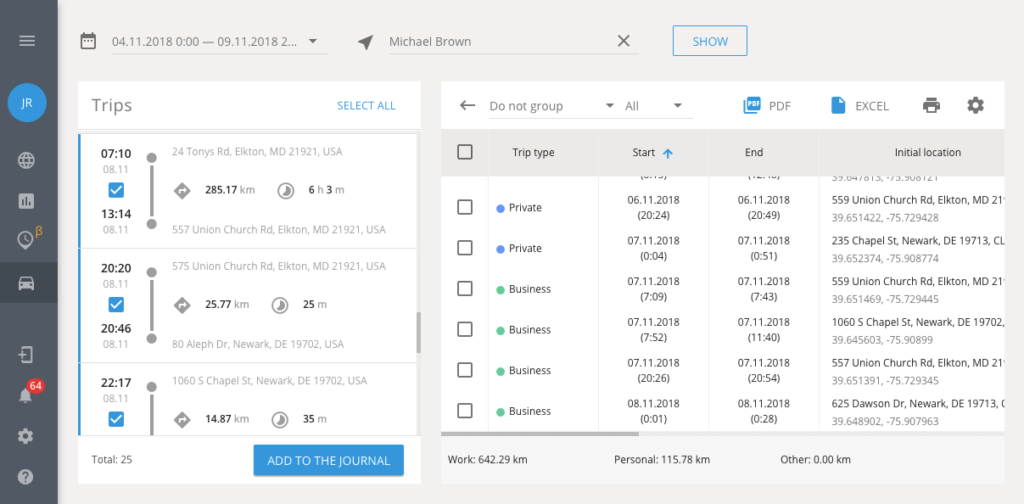
Task: Uncheck the 07:10 trip checkbox
Action: (x=116, y=190)
